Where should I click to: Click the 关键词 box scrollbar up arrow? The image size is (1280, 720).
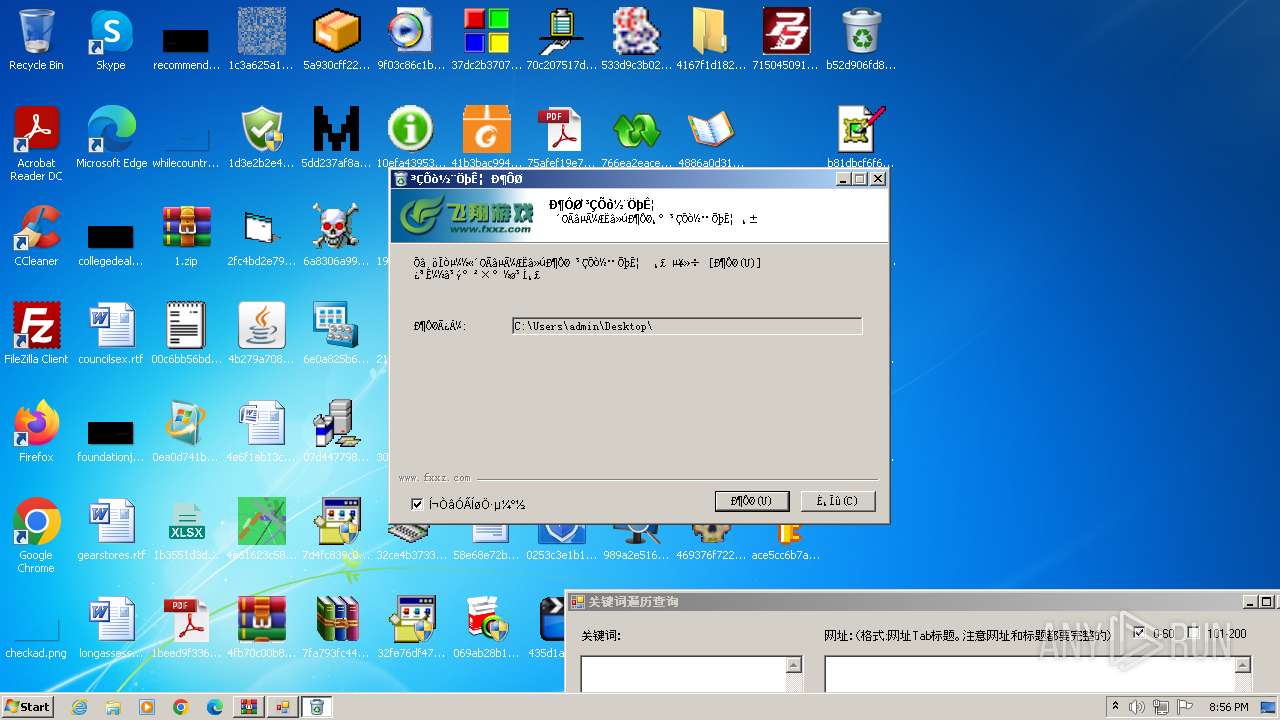pos(794,665)
